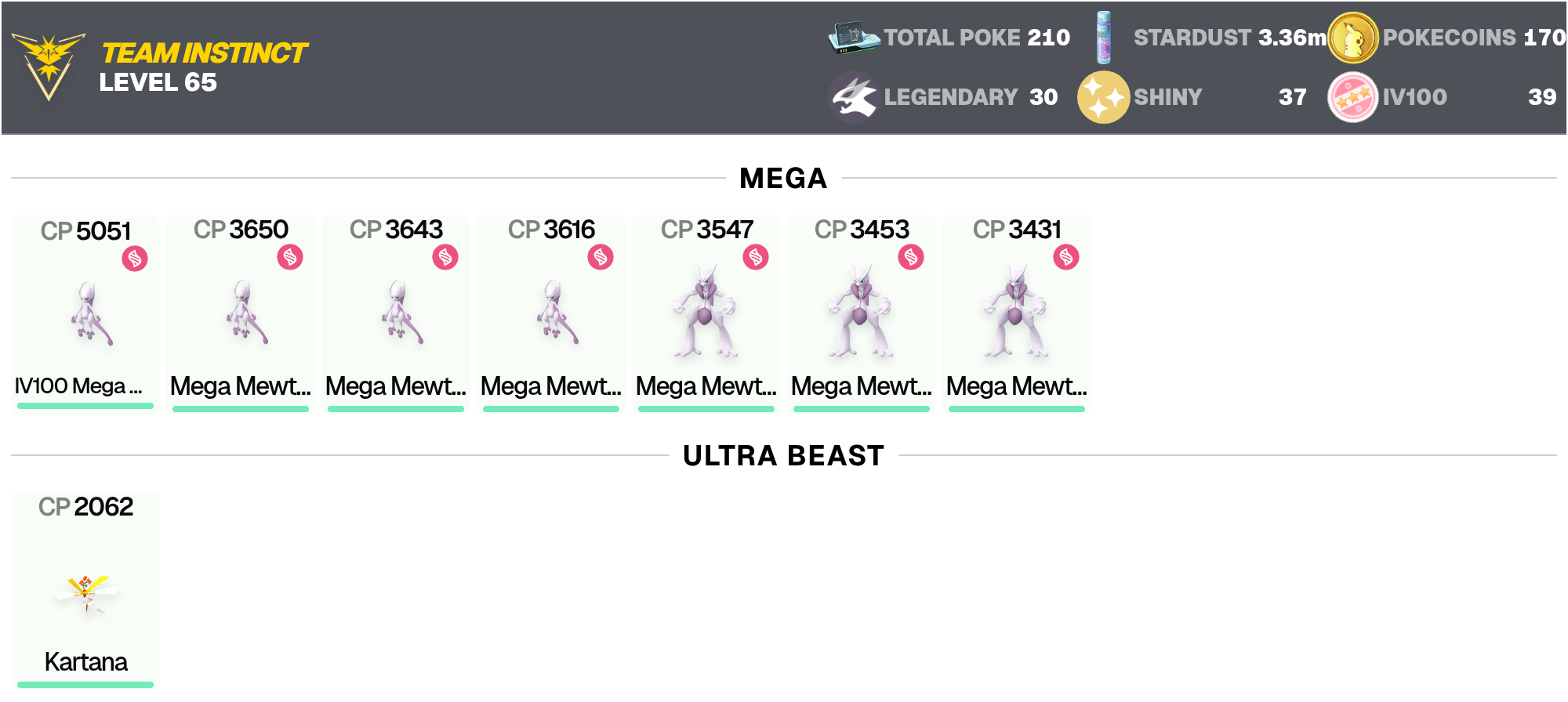
Task: Click the Pokecoins gold coin icon
Action: [x=1352, y=38]
